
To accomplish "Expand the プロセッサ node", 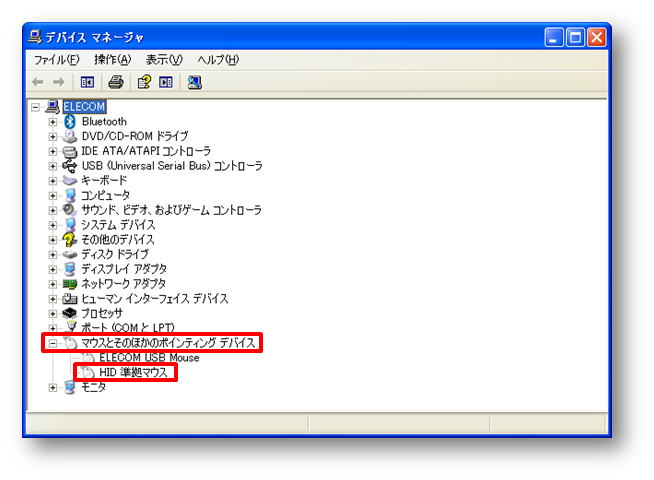I will pyautogui.click(x=53, y=314).
